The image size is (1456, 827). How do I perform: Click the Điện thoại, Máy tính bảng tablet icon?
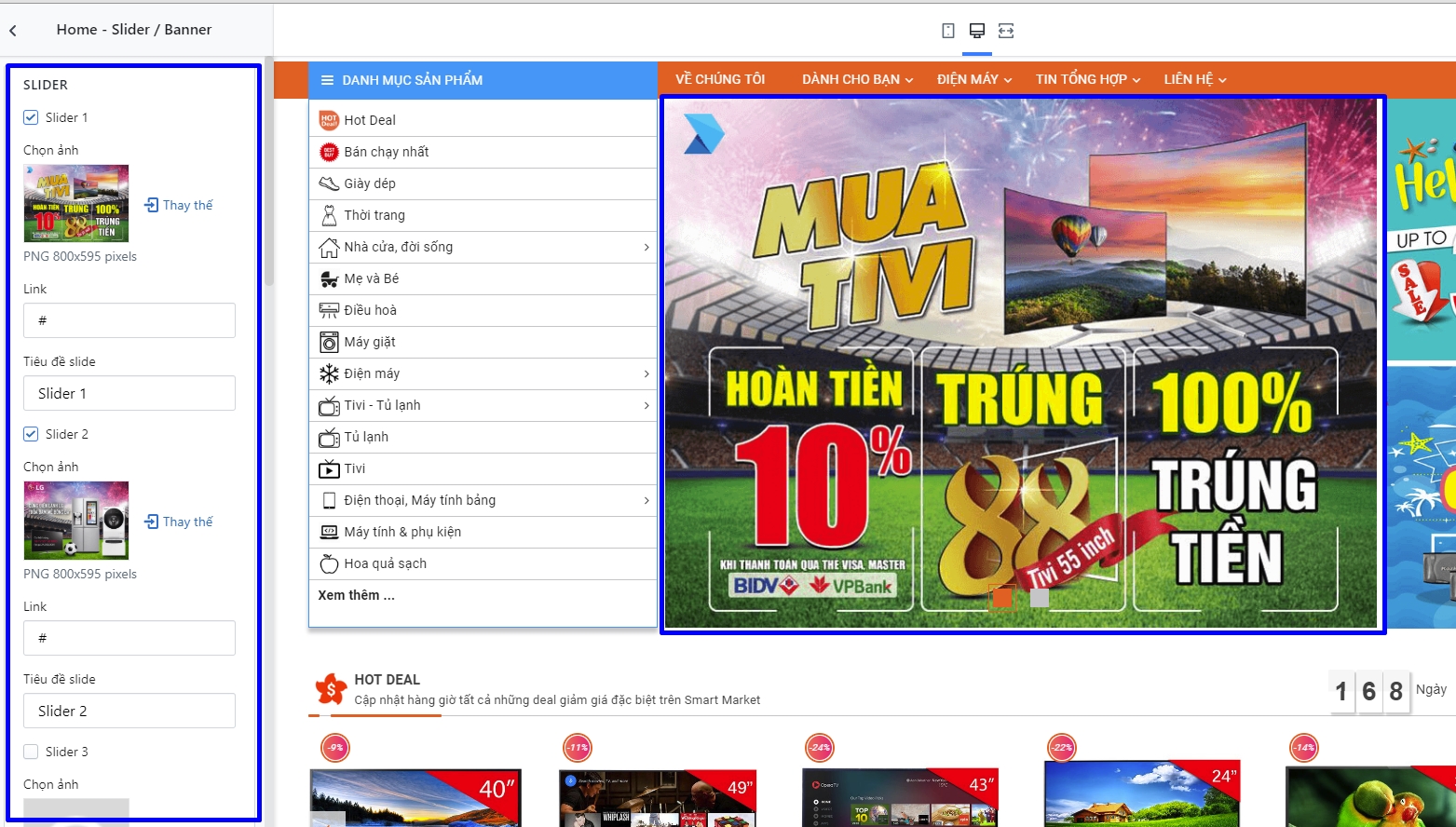(329, 500)
